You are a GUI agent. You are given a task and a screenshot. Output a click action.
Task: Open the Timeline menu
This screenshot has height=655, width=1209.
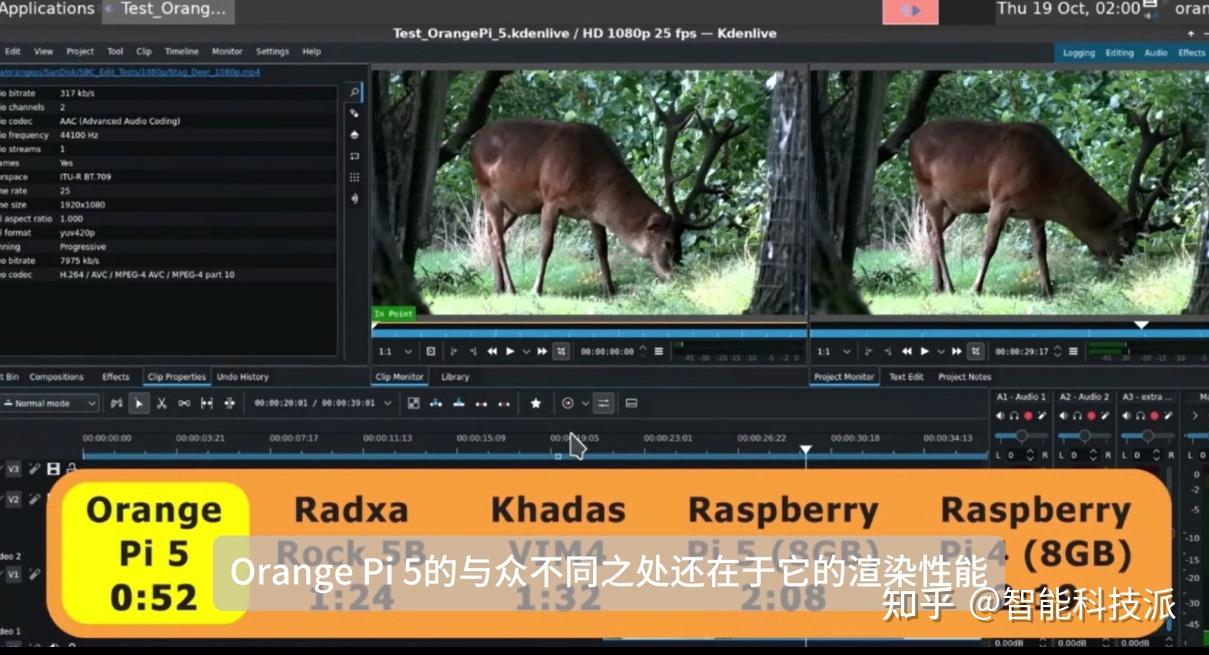tap(181, 51)
